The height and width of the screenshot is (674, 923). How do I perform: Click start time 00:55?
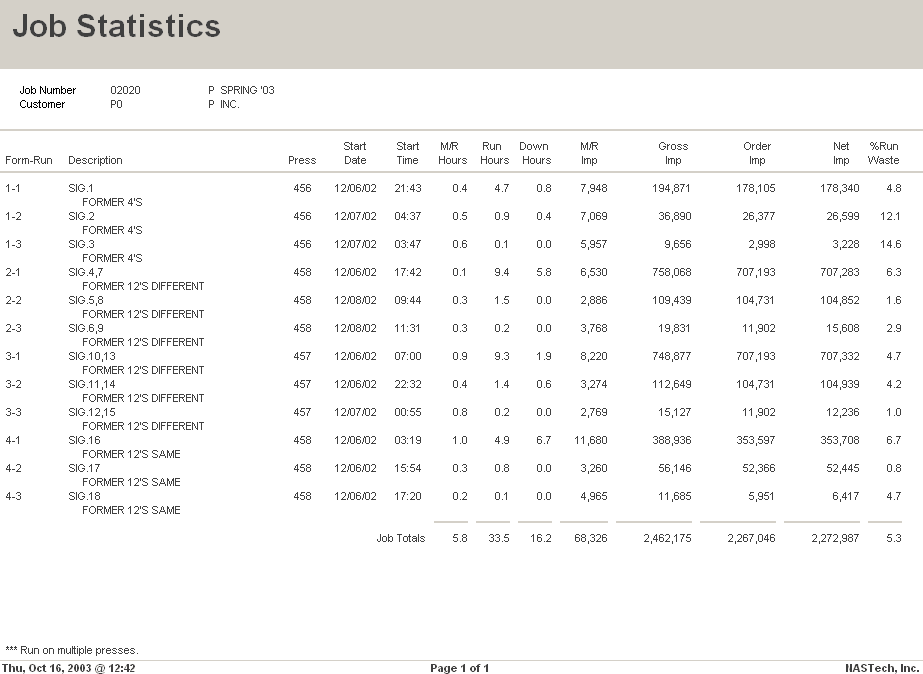(x=408, y=413)
